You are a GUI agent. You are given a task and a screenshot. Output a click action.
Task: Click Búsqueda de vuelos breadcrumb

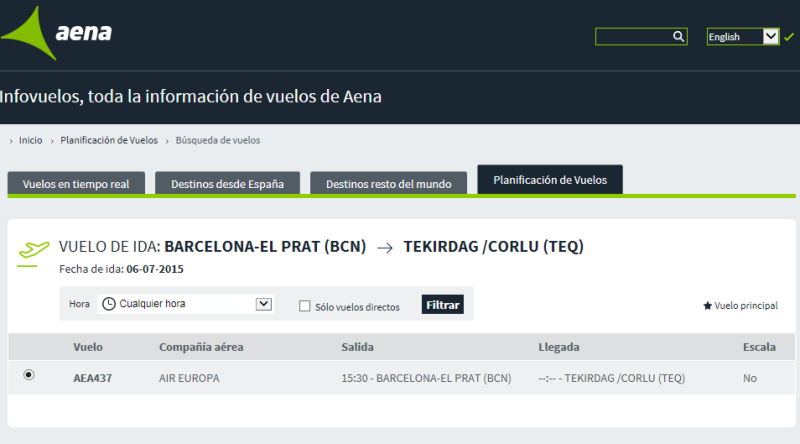218,140
